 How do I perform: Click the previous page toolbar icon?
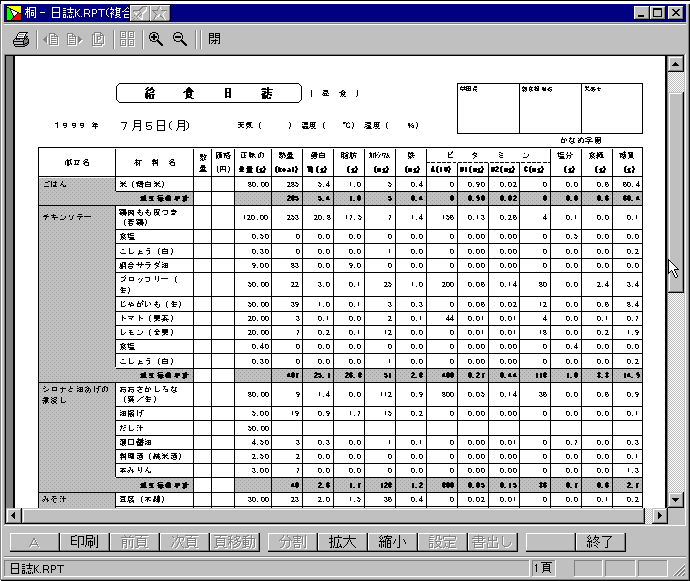click(51, 40)
